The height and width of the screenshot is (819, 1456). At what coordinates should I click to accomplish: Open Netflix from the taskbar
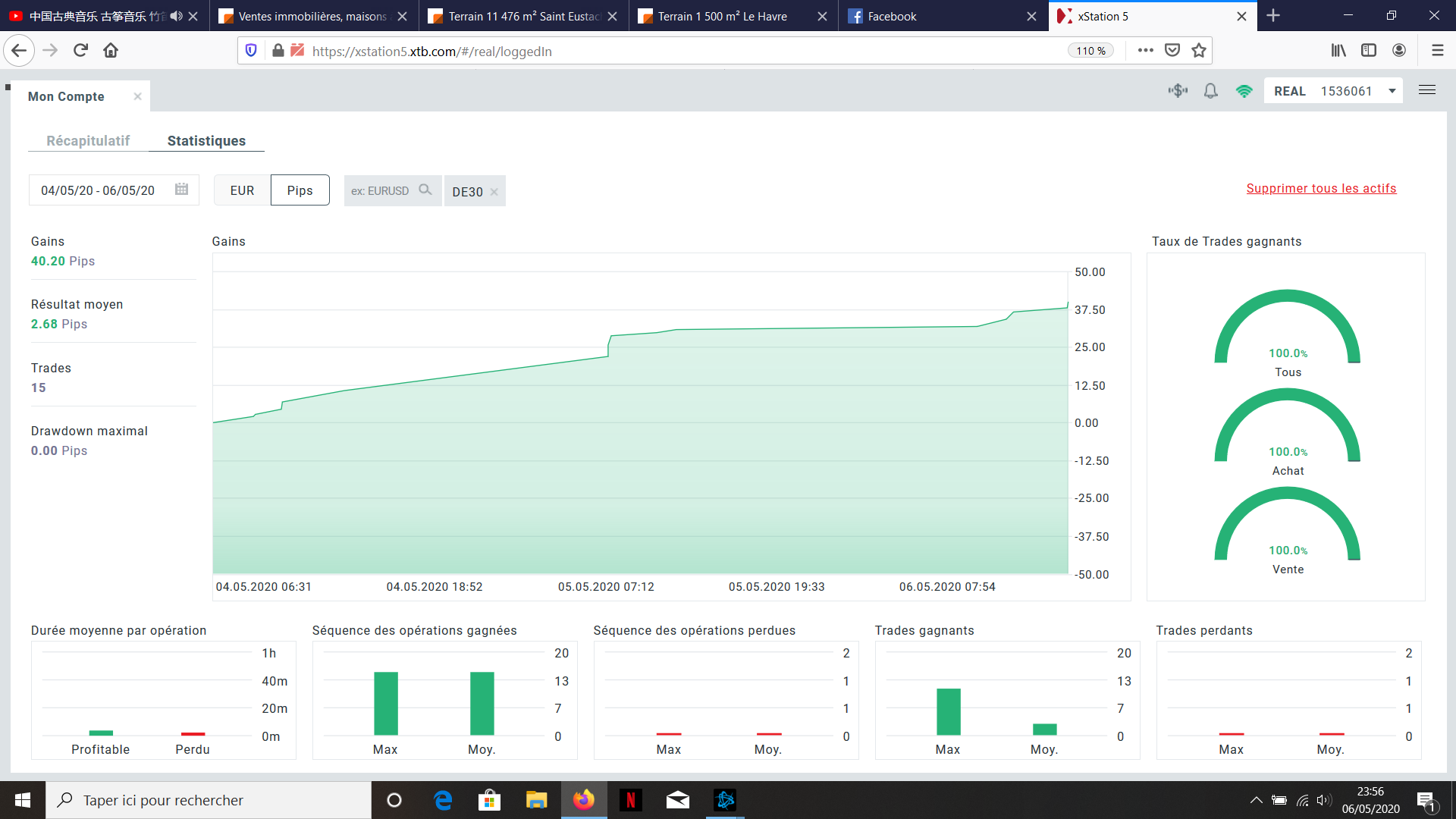pyautogui.click(x=630, y=800)
